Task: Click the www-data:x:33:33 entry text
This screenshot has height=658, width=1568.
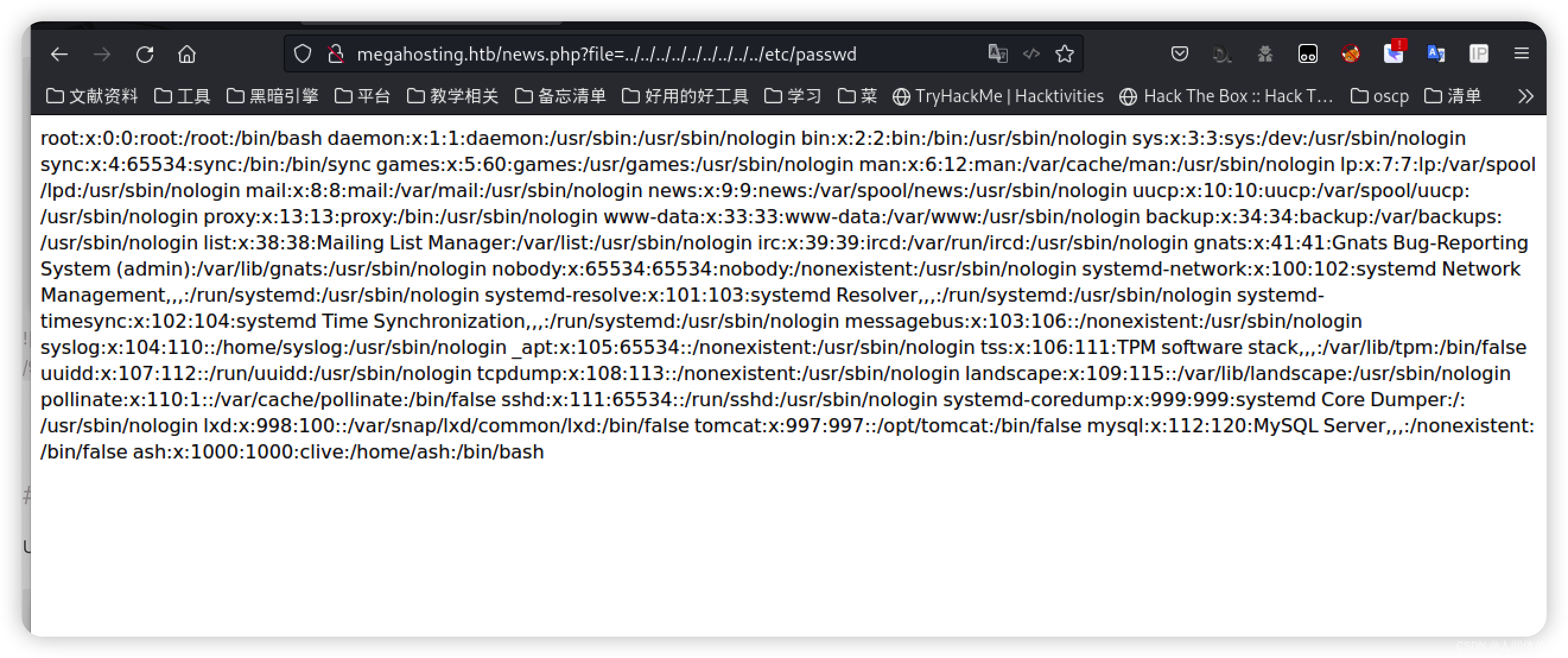Action: click(x=872, y=216)
